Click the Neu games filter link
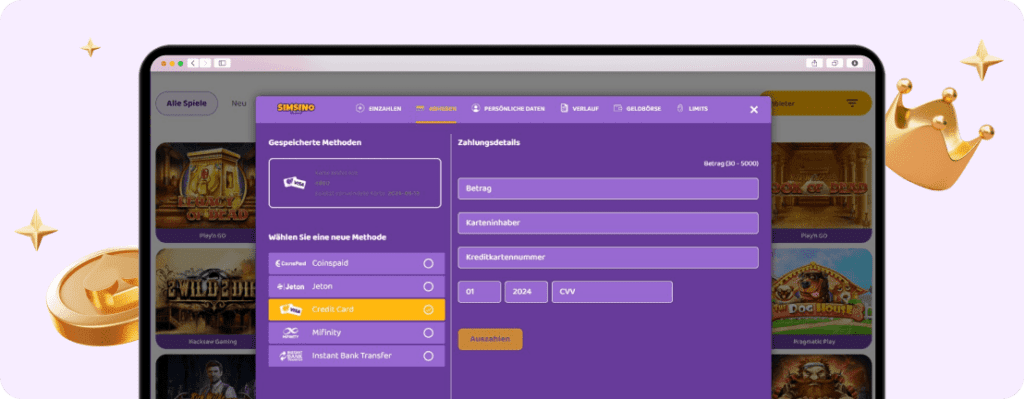1024x399 pixels. (x=239, y=103)
